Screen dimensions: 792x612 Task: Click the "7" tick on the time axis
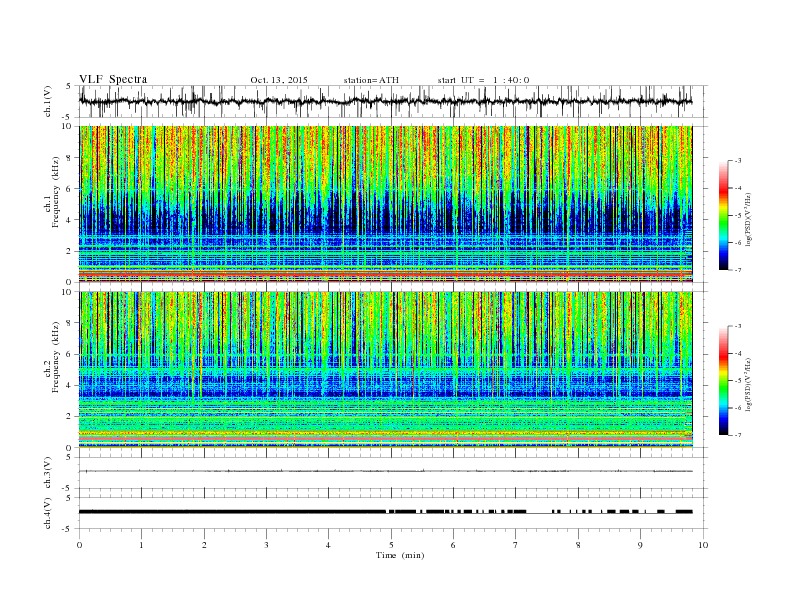coord(516,545)
